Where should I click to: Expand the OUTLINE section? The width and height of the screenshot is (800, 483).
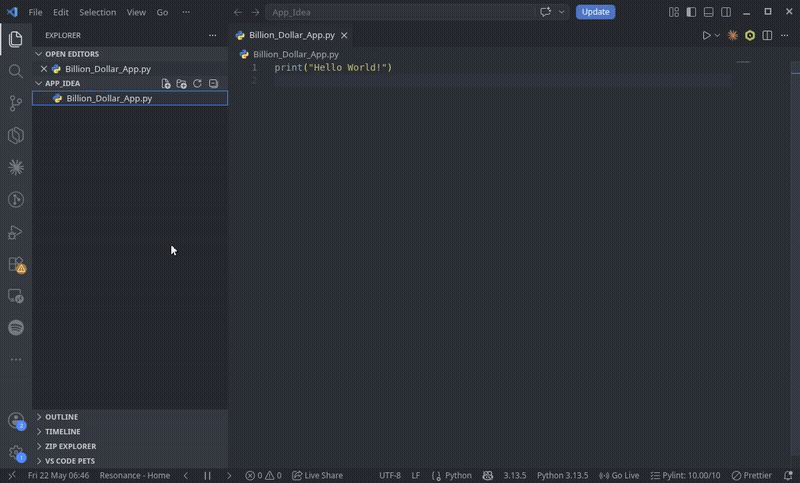point(130,417)
